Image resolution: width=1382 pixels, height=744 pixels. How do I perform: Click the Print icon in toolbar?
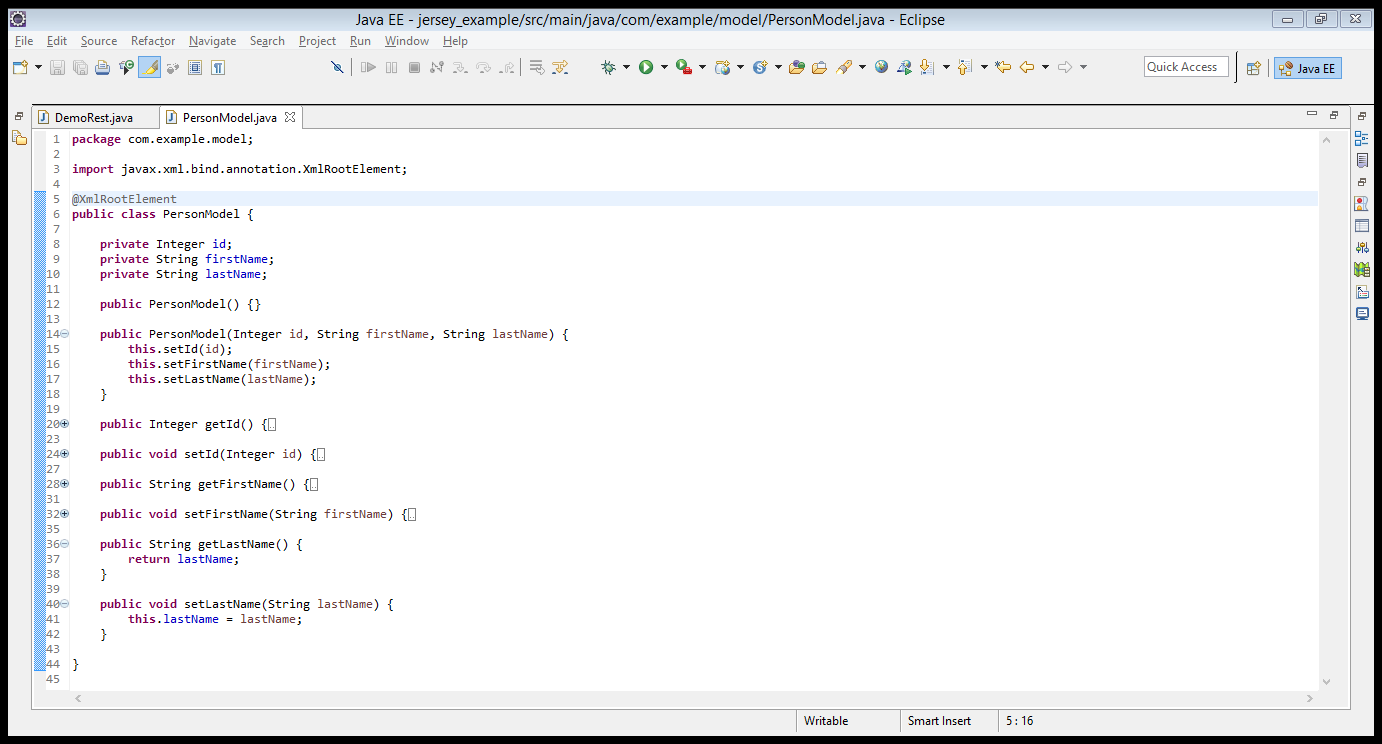(101, 67)
